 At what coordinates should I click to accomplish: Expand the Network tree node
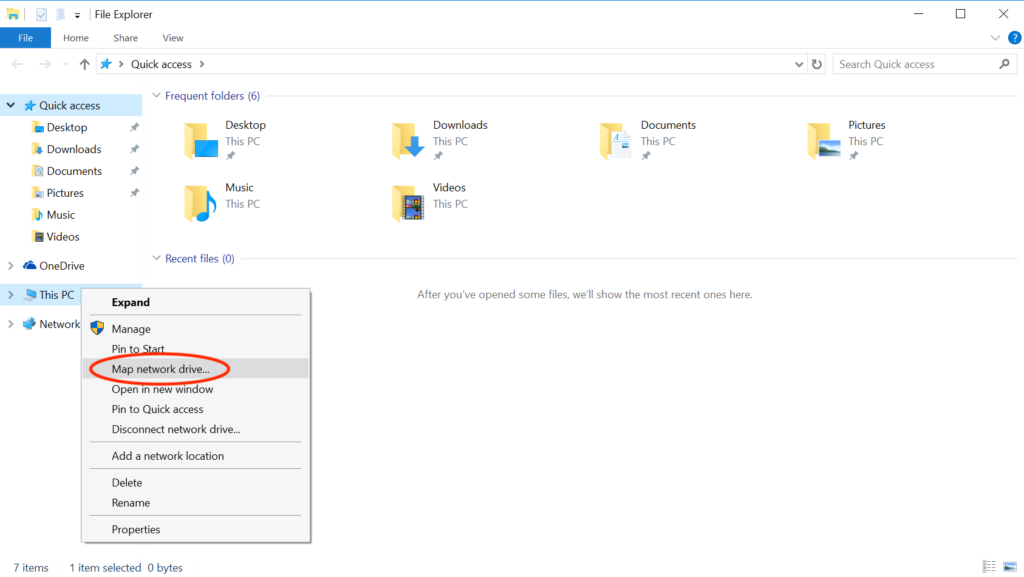[10, 324]
